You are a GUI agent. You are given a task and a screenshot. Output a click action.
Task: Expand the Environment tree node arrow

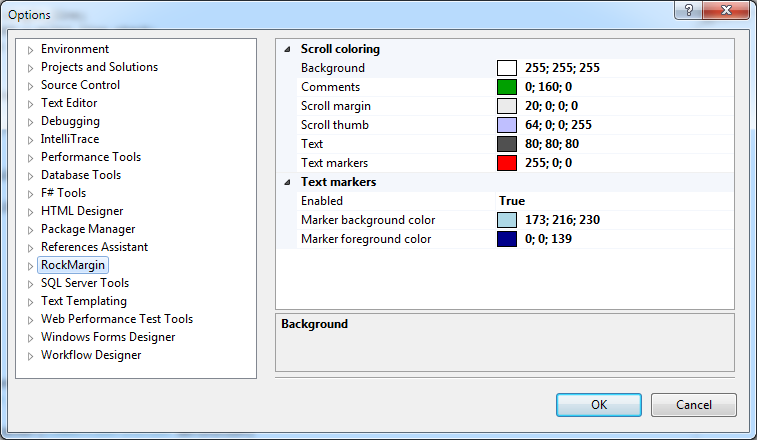point(30,50)
